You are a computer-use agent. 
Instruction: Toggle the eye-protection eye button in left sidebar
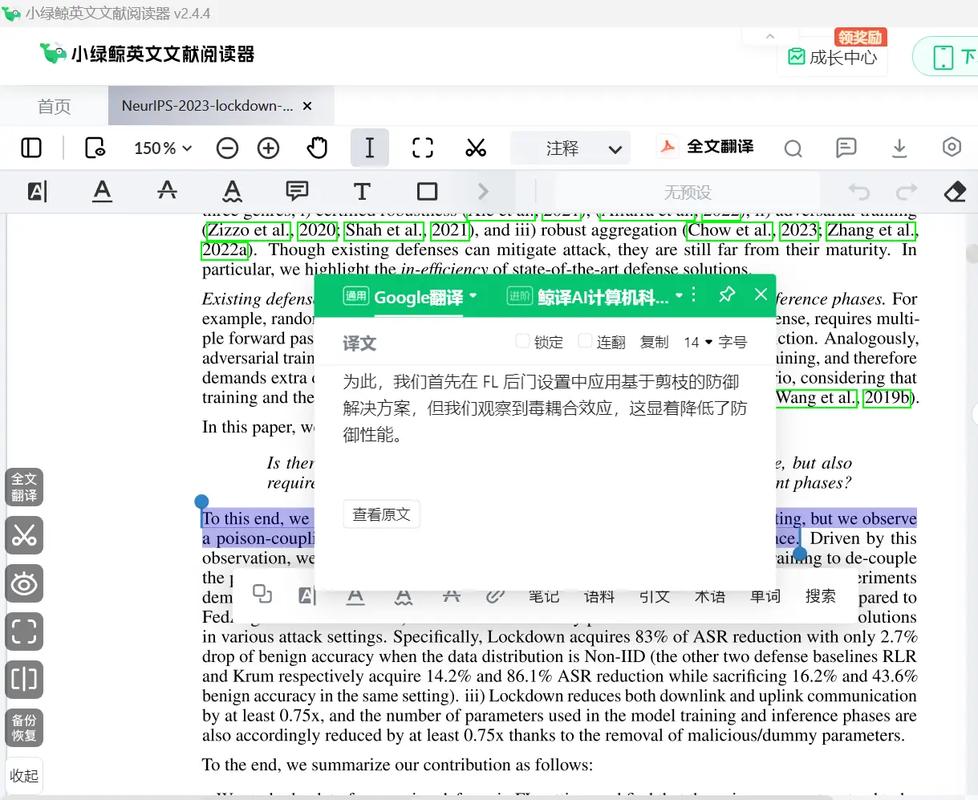click(x=24, y=584)
